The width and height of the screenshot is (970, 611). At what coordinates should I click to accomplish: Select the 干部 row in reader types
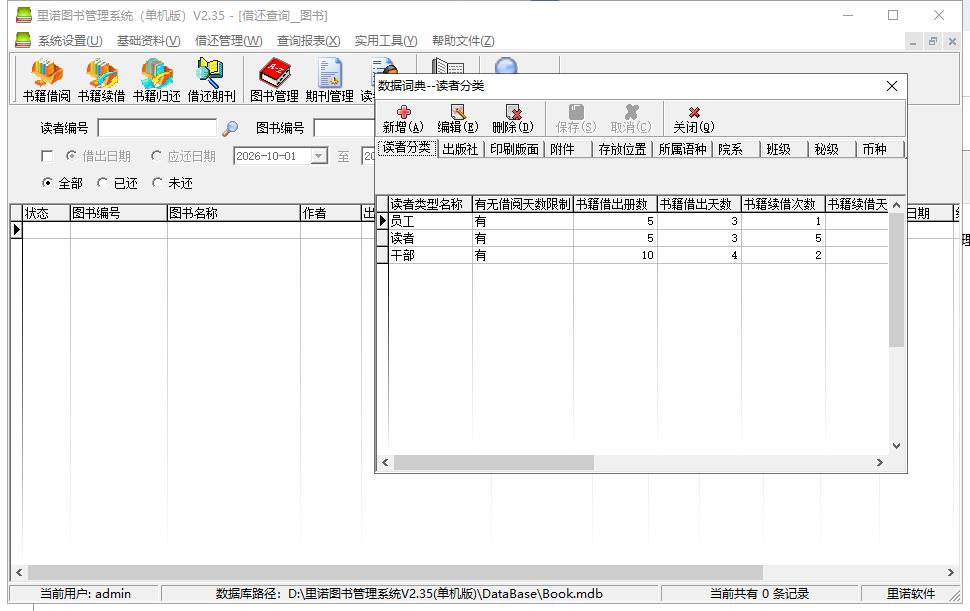click(x=632, y=255)
